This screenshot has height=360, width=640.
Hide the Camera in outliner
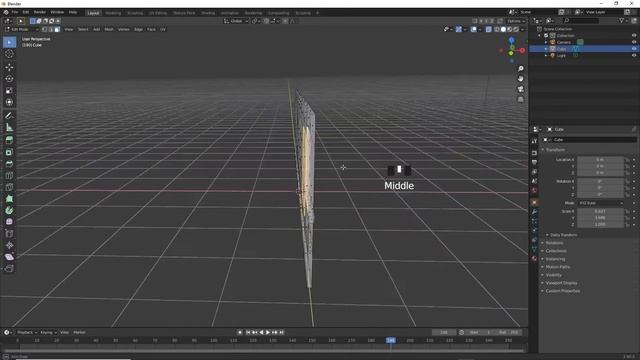[634, 42]
